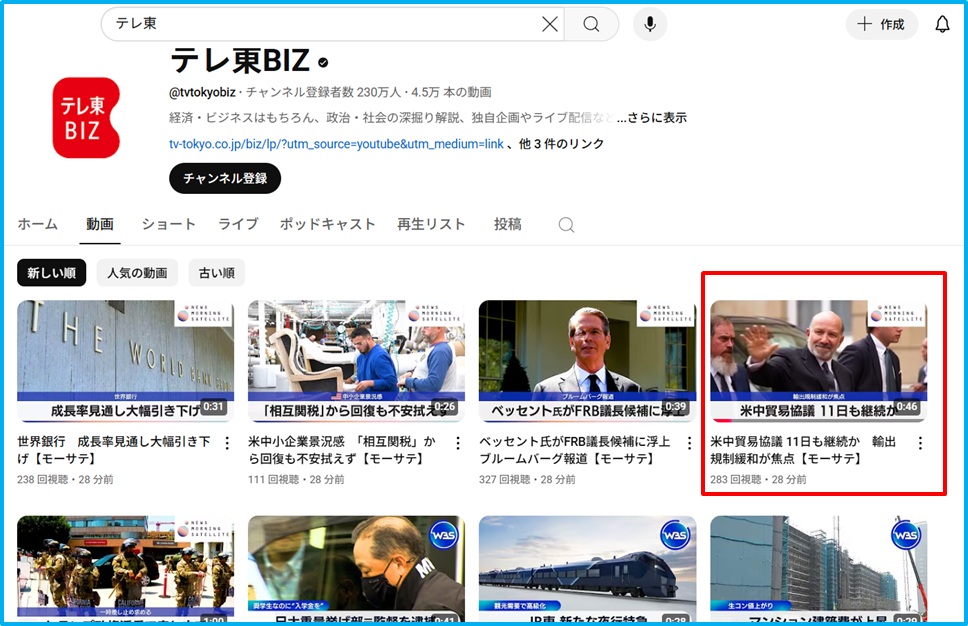Clear search text with X icon
The height and width of the screenshot is (626, 968).
tap(549, 24)
